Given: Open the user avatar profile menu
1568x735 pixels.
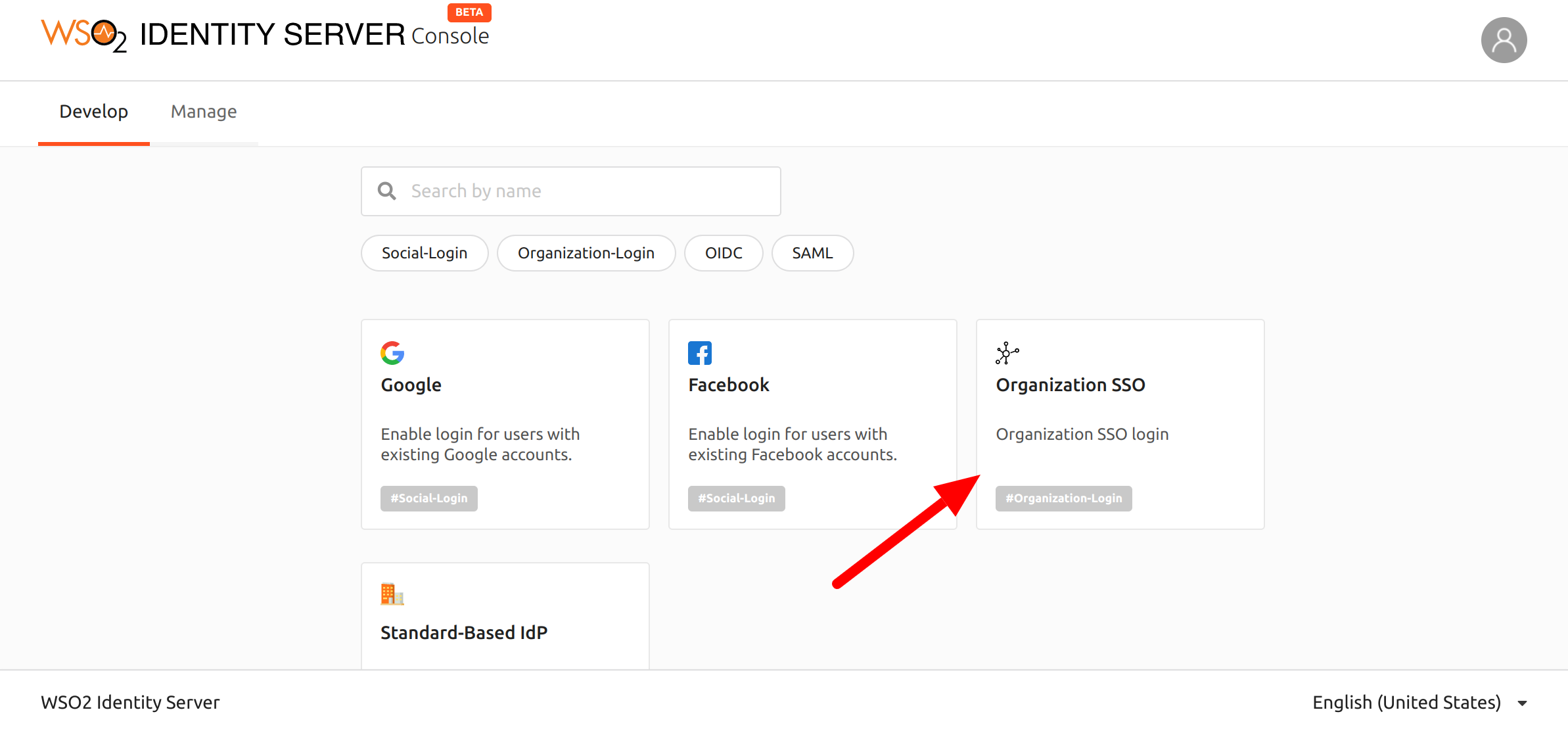Looking at the screenshot, I should click(x=1503, y=41).
